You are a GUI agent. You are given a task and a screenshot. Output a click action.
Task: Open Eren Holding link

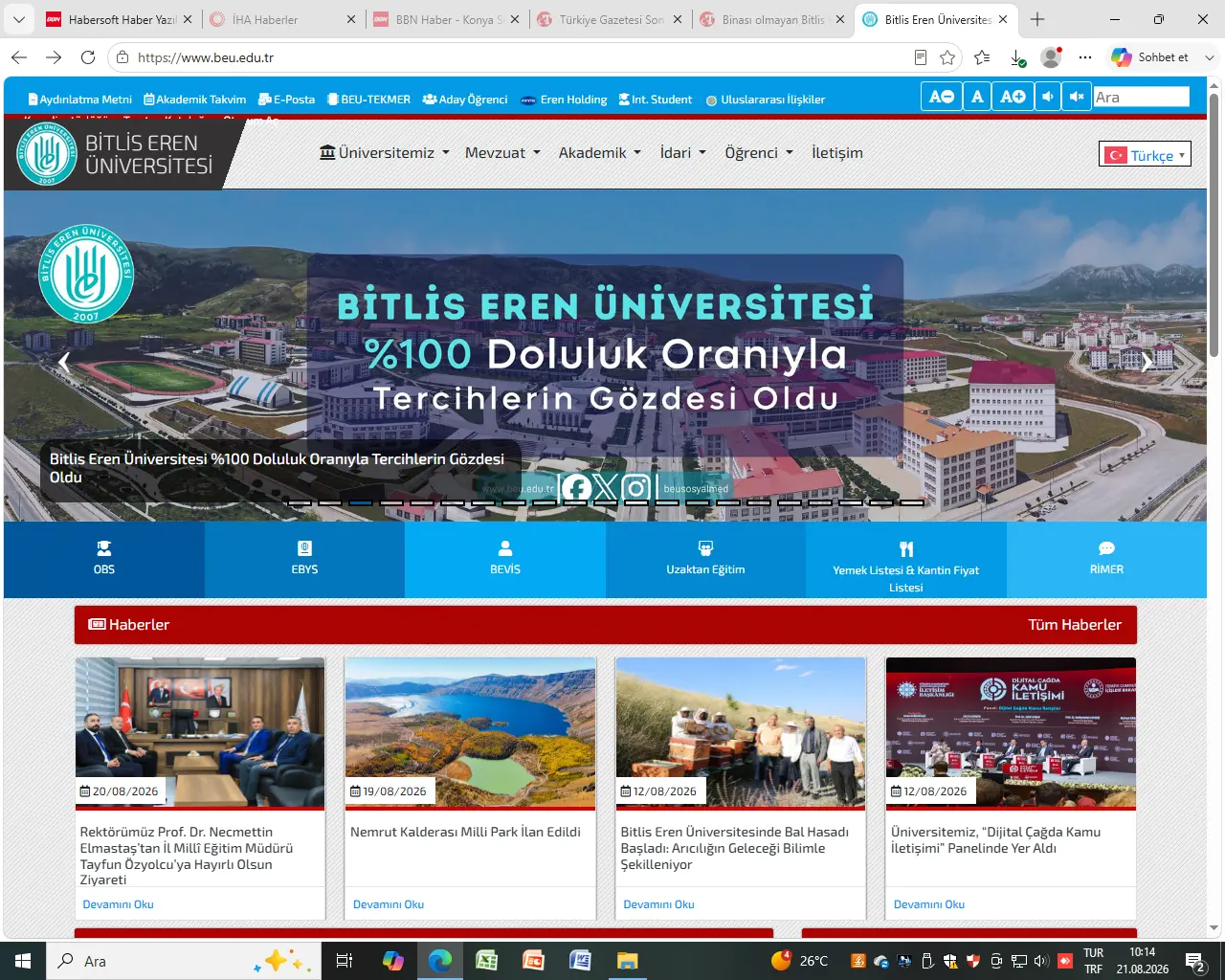[x=564, y=100]
